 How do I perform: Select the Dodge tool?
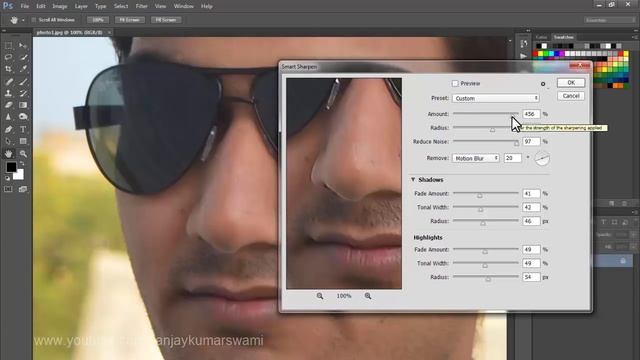pyautogui.click(x=23, y=117)
